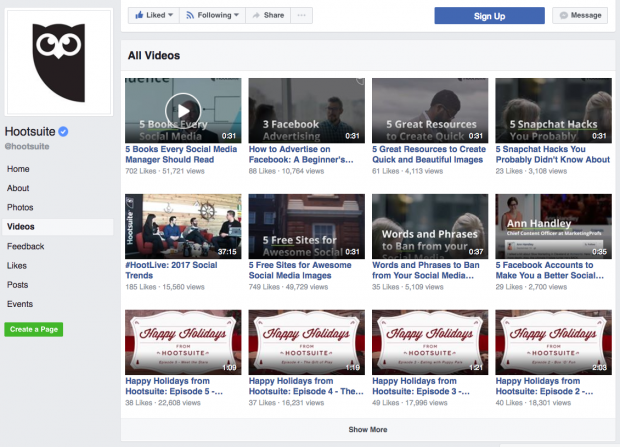This screenshot has width=620, height=447.
Task: Open #HootLive: 2017 Social Trends link
Action: (171, 270)
